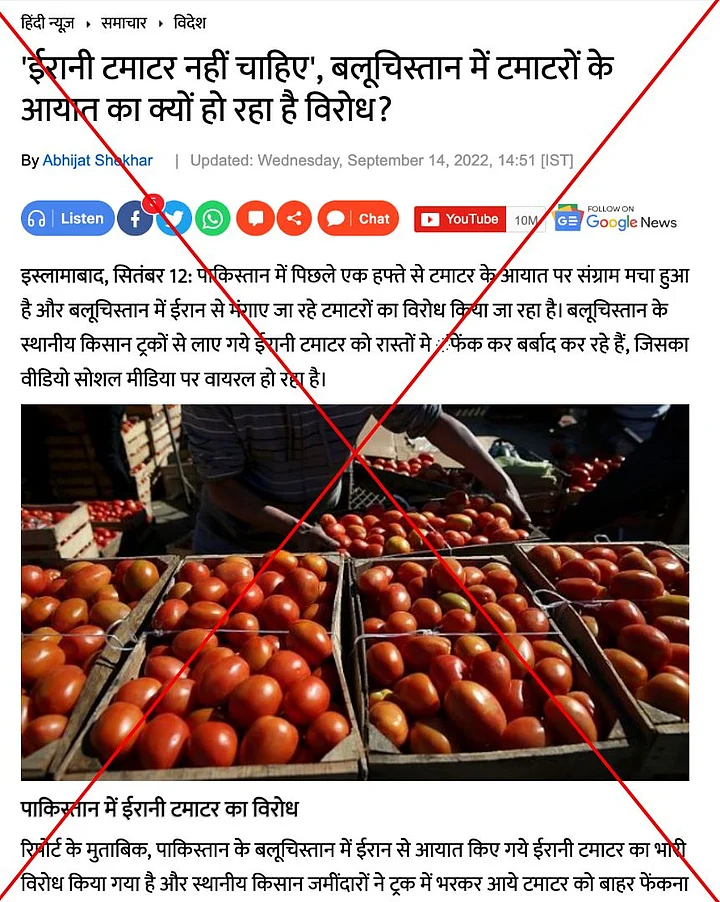This screenshot has height=902, width=720.
Task: Subscribe via red YouTube button
Action: [459, 219]
